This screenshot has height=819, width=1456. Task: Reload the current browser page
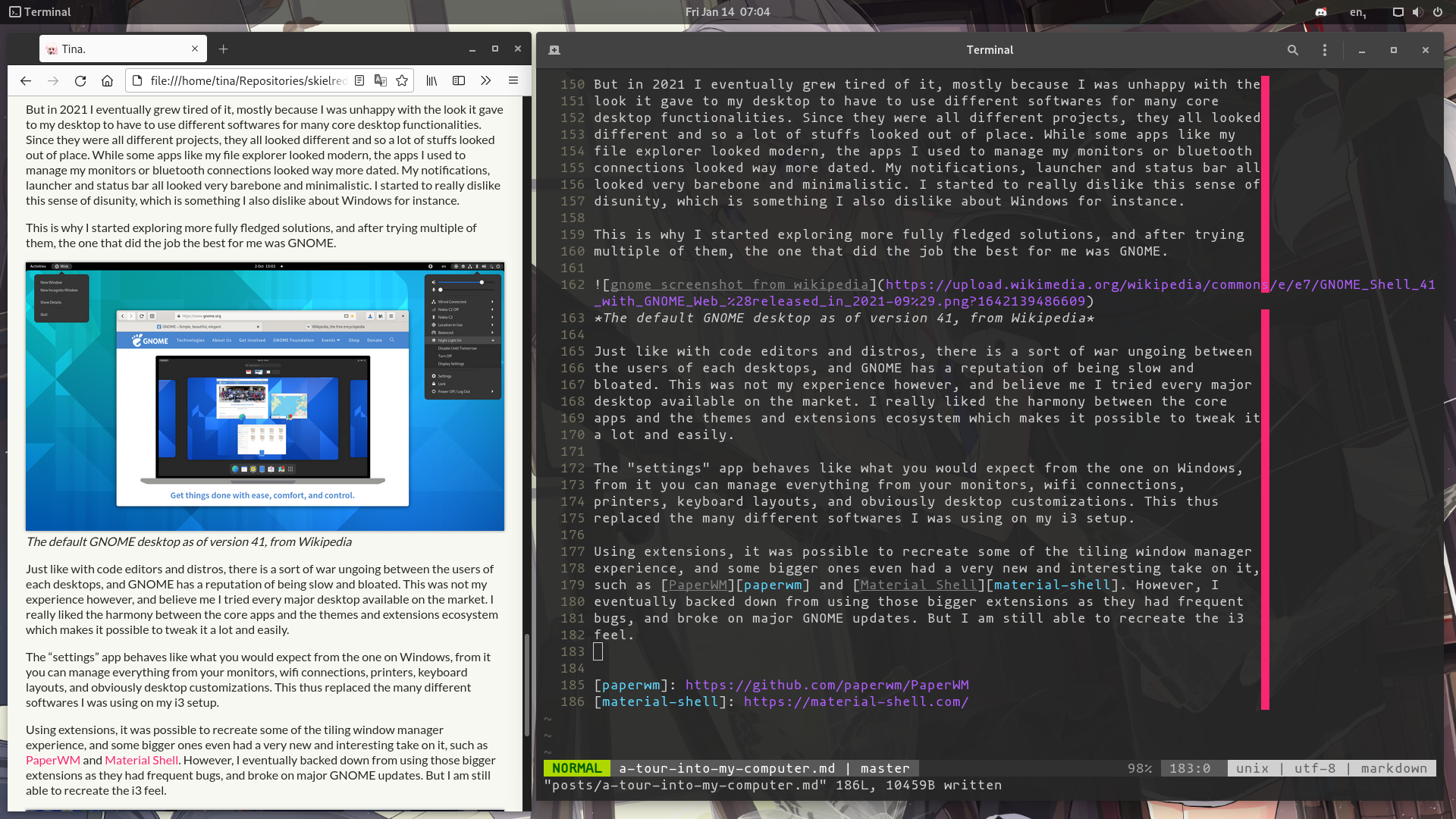pyautogui.click(x=80, y=80)
